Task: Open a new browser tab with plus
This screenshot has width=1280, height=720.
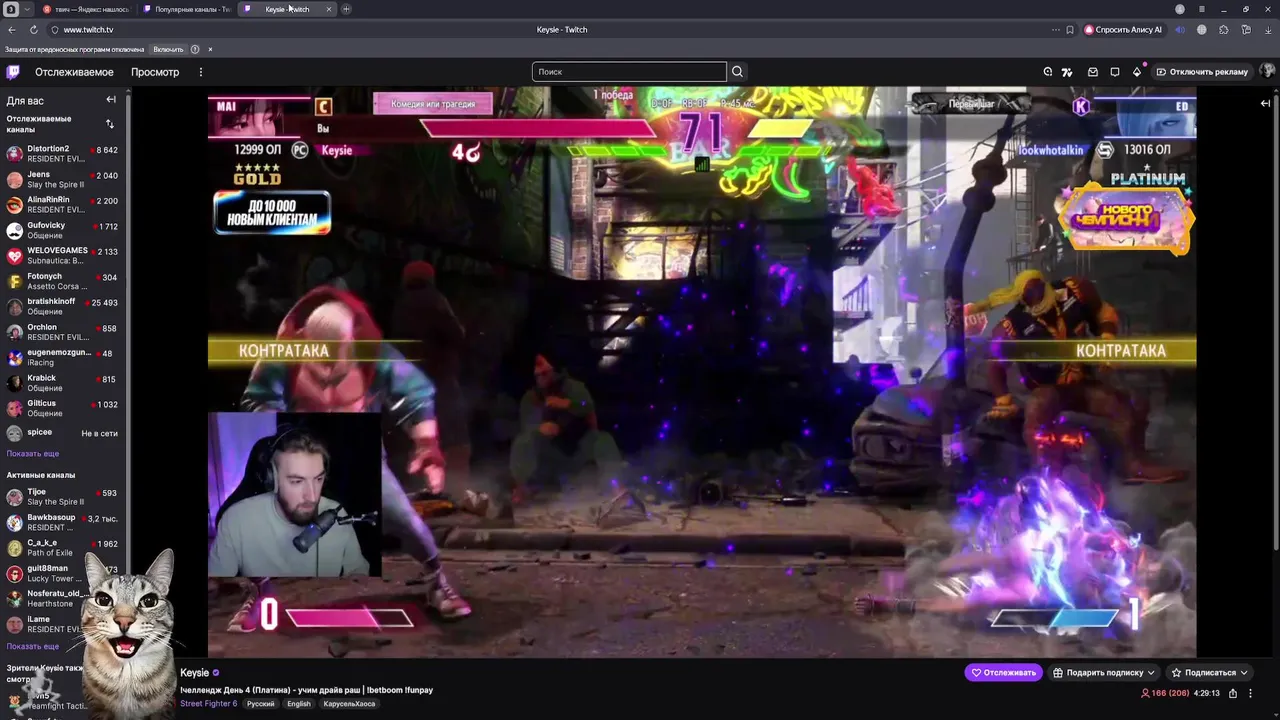Action: 346,9
